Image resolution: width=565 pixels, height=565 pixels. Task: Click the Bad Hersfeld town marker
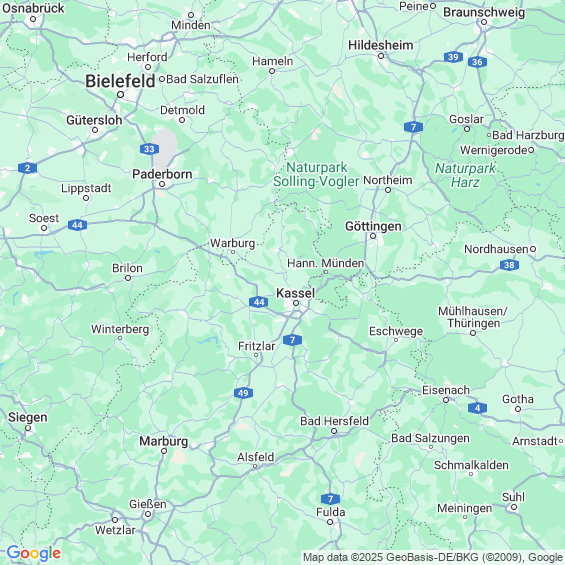tap(334, 431)
